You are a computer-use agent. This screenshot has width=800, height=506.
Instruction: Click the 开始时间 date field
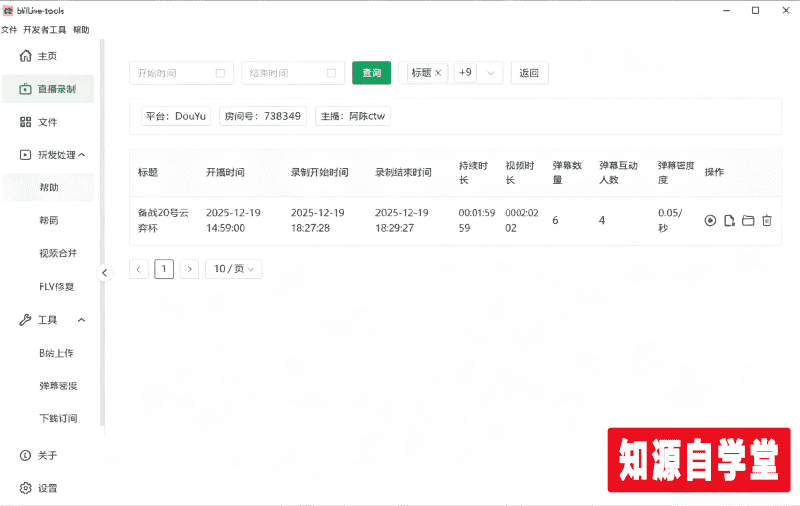point(181,73)
